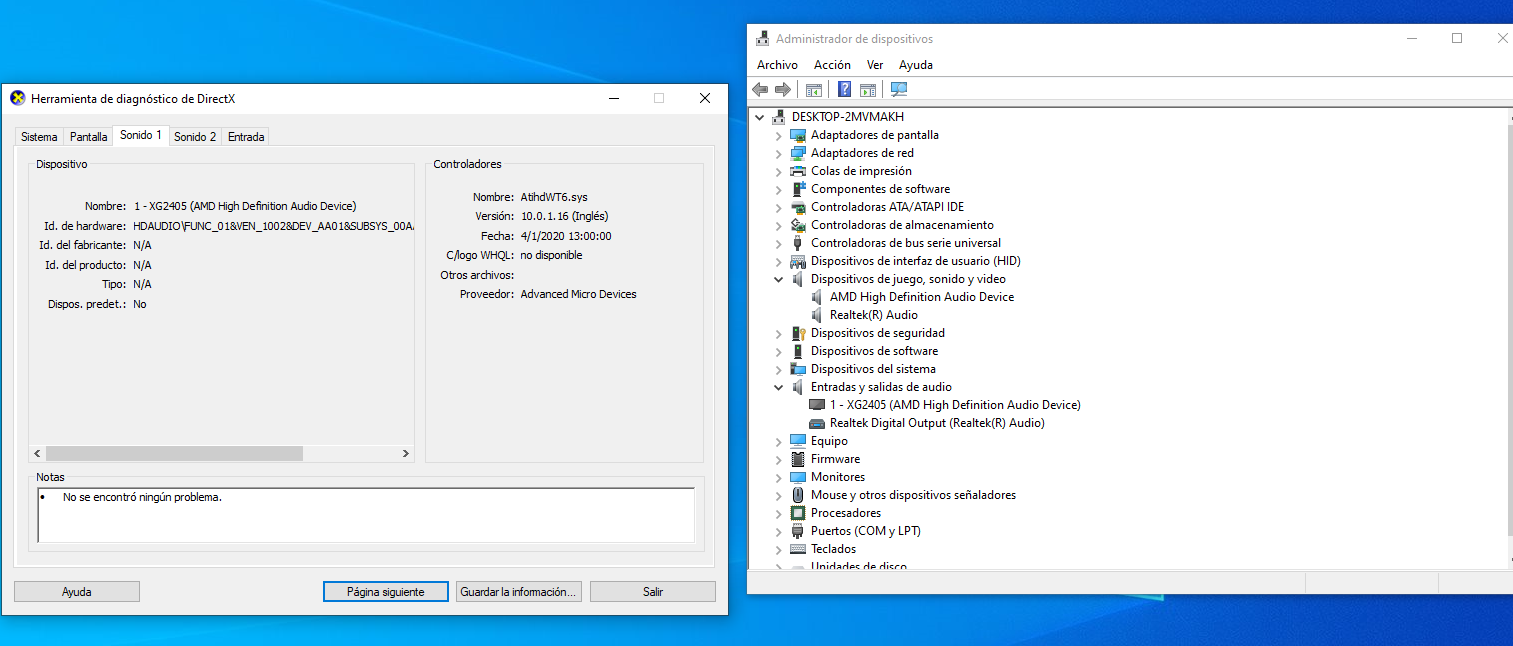The height and width of the screenshot is (646, 1513).
Task: Select AMD High Definition Audio Device entry
Action: tap(921, 297)
